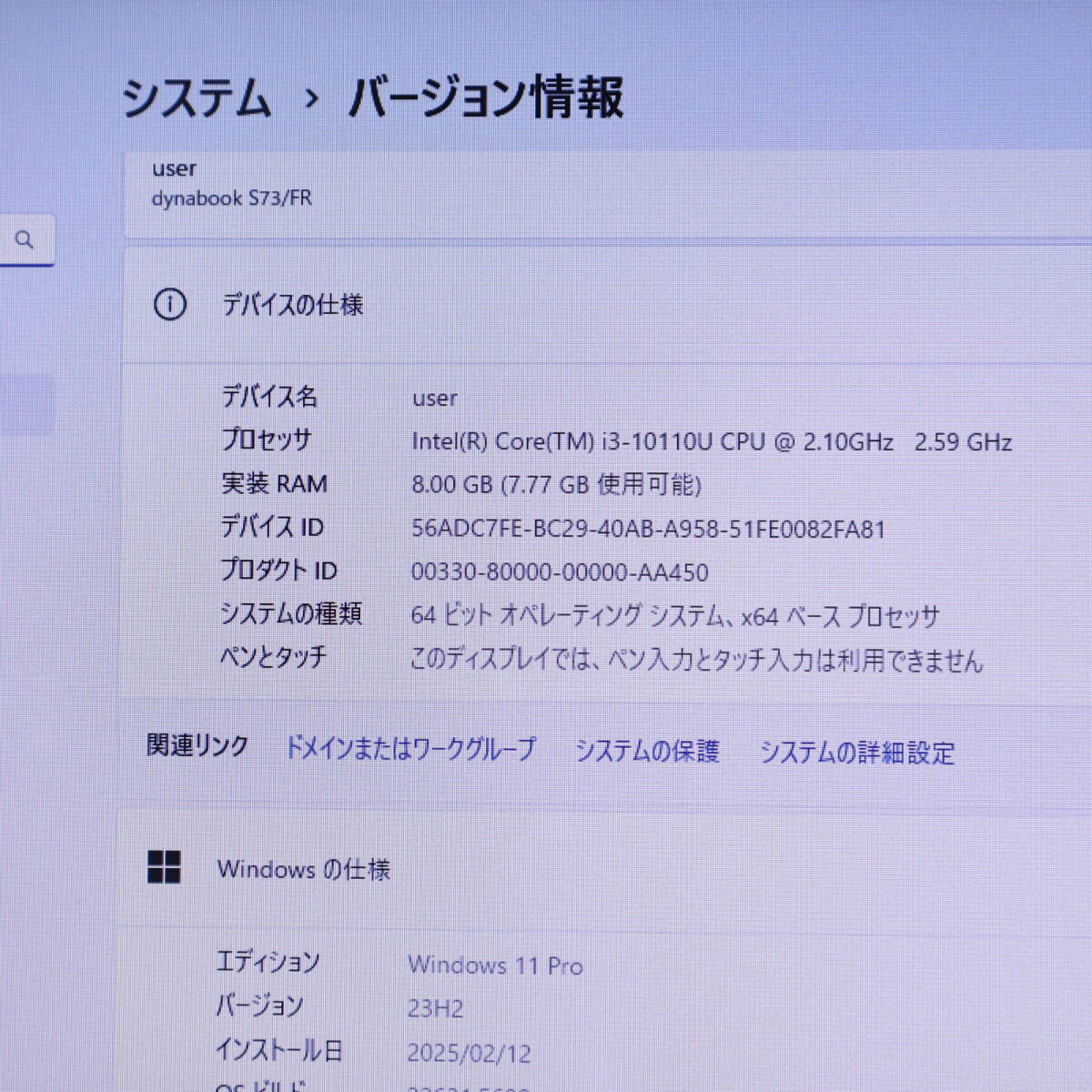Open ドメインまたはワークグループ link
Screen dimensions: 1092x1092
410,749
